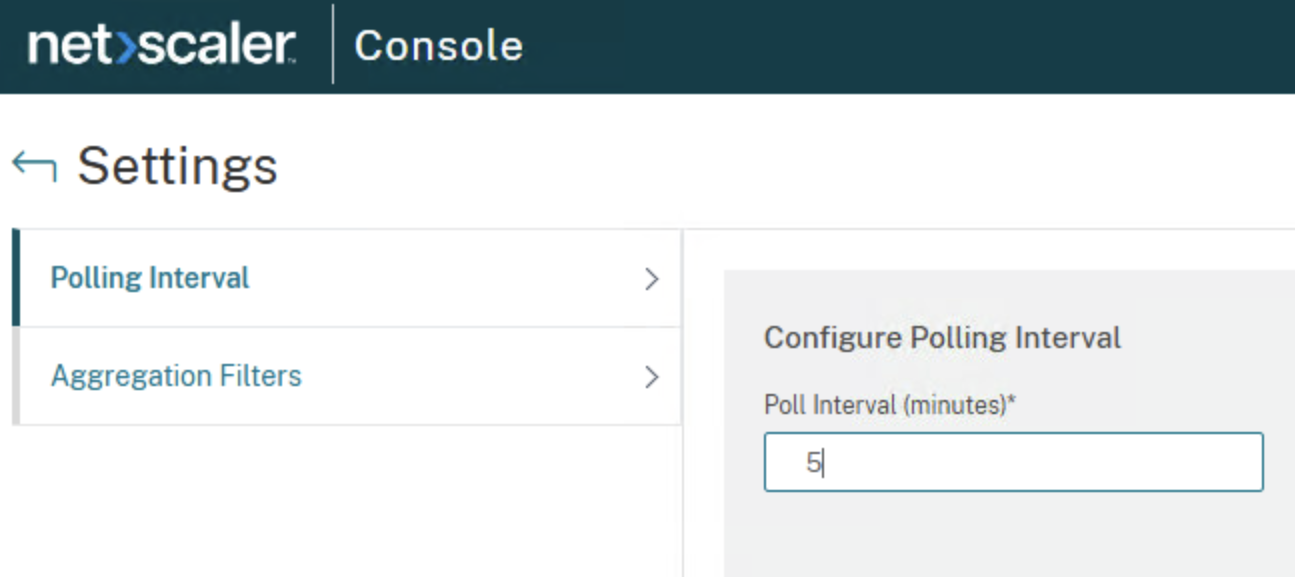Click the Configure Polling Interval heading
1295x577 pixels.
tap(942, 337)
